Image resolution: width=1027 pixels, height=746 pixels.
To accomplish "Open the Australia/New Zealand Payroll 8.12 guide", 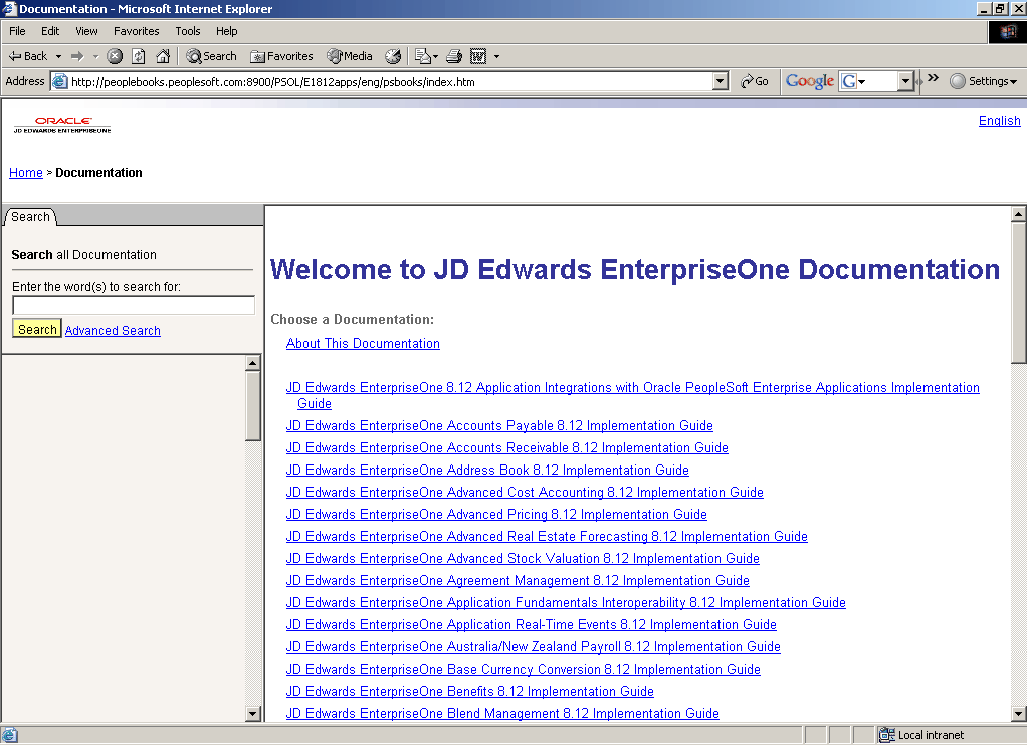I will click(533, 647).
